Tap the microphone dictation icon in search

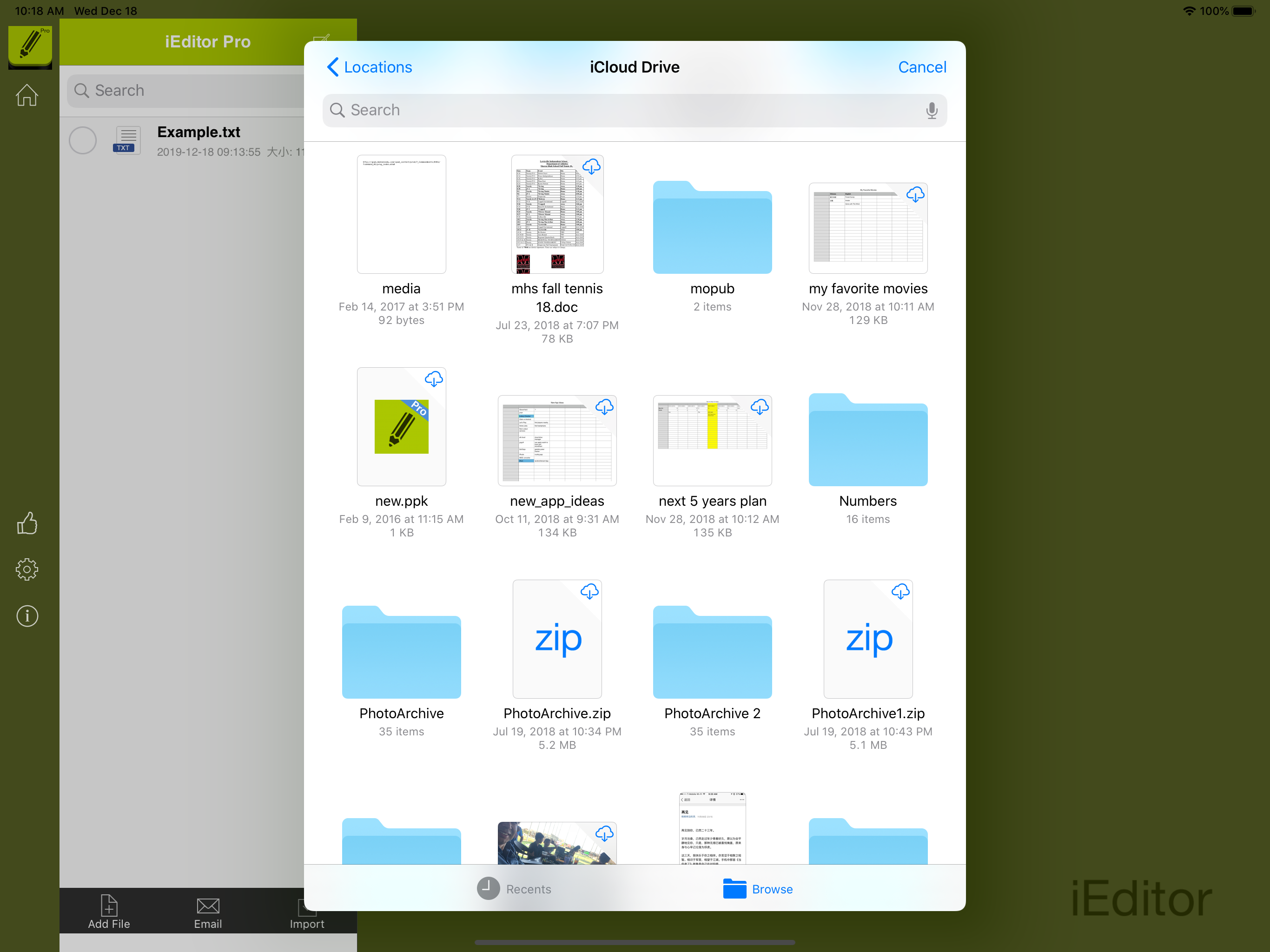931,110
